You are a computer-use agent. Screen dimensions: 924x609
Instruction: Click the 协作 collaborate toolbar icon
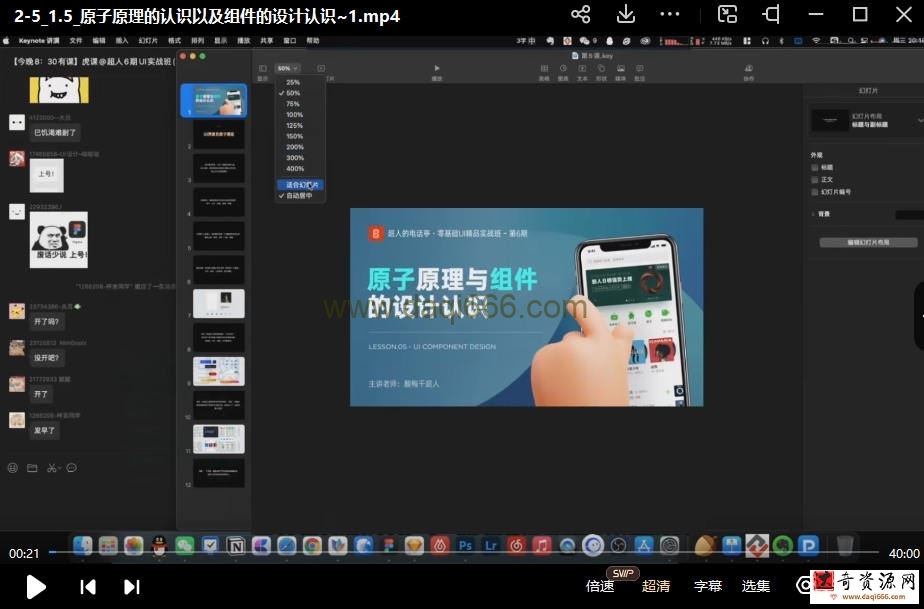pos(748,68)
